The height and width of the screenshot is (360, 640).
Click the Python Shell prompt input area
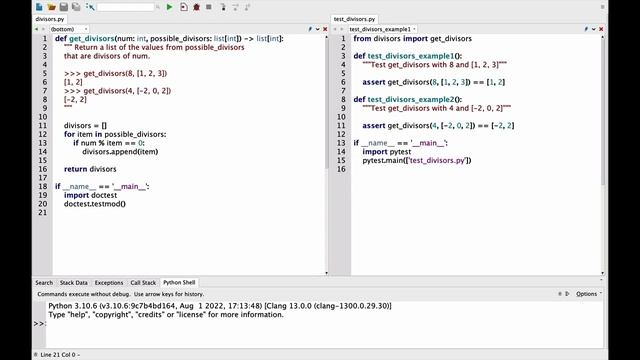(324, 324)
